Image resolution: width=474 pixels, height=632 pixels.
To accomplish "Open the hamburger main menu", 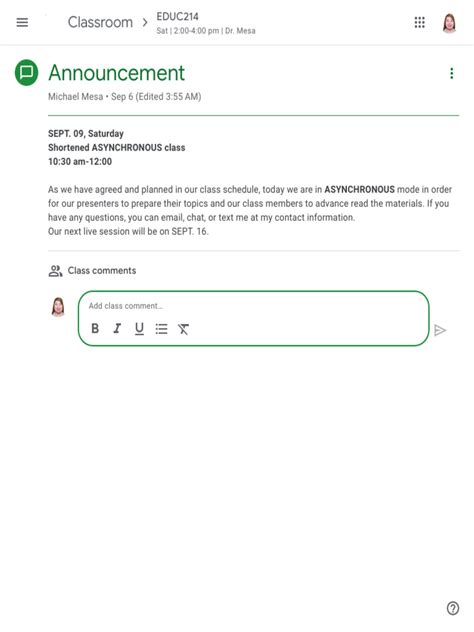I will pos(22,22).
